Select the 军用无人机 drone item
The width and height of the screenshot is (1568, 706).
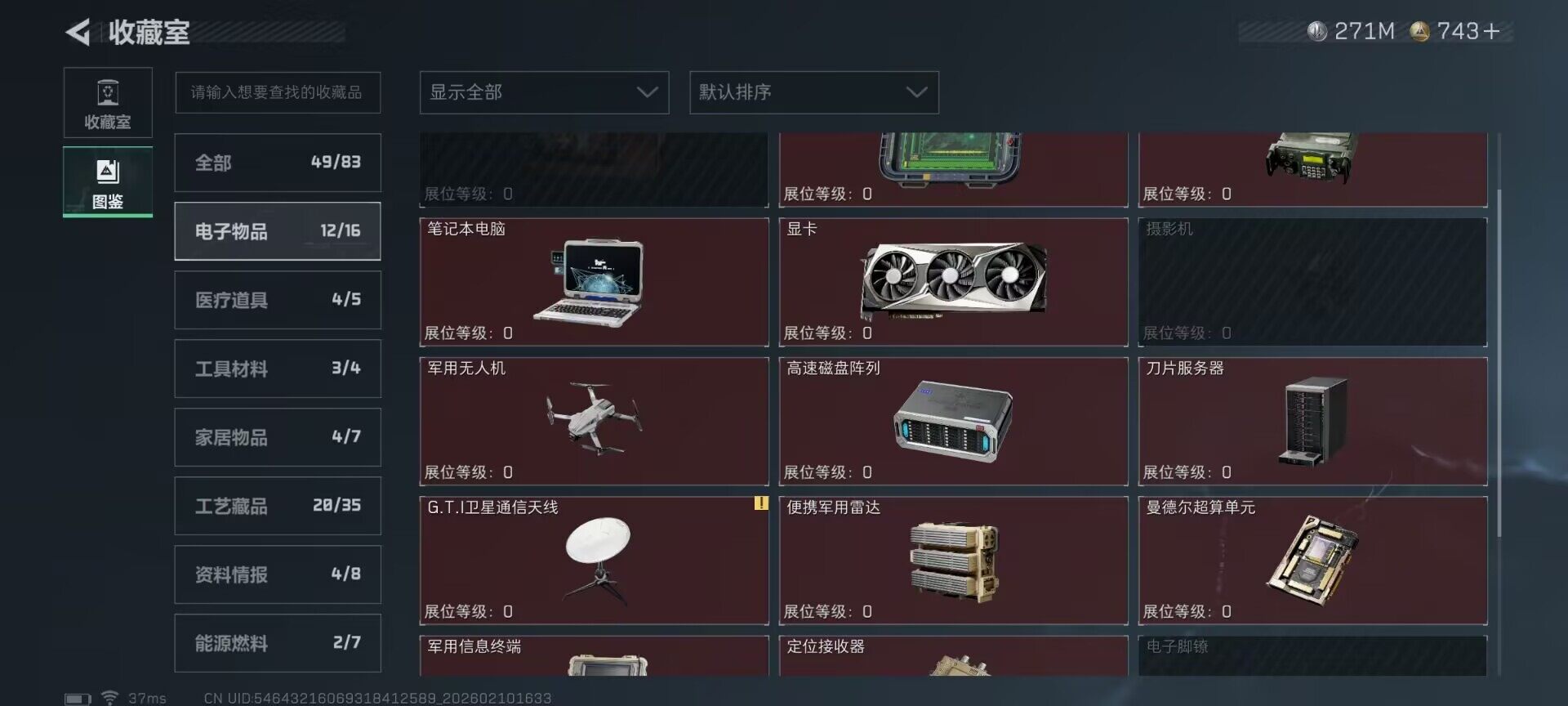pyautogui.click(x=594, y=421)
